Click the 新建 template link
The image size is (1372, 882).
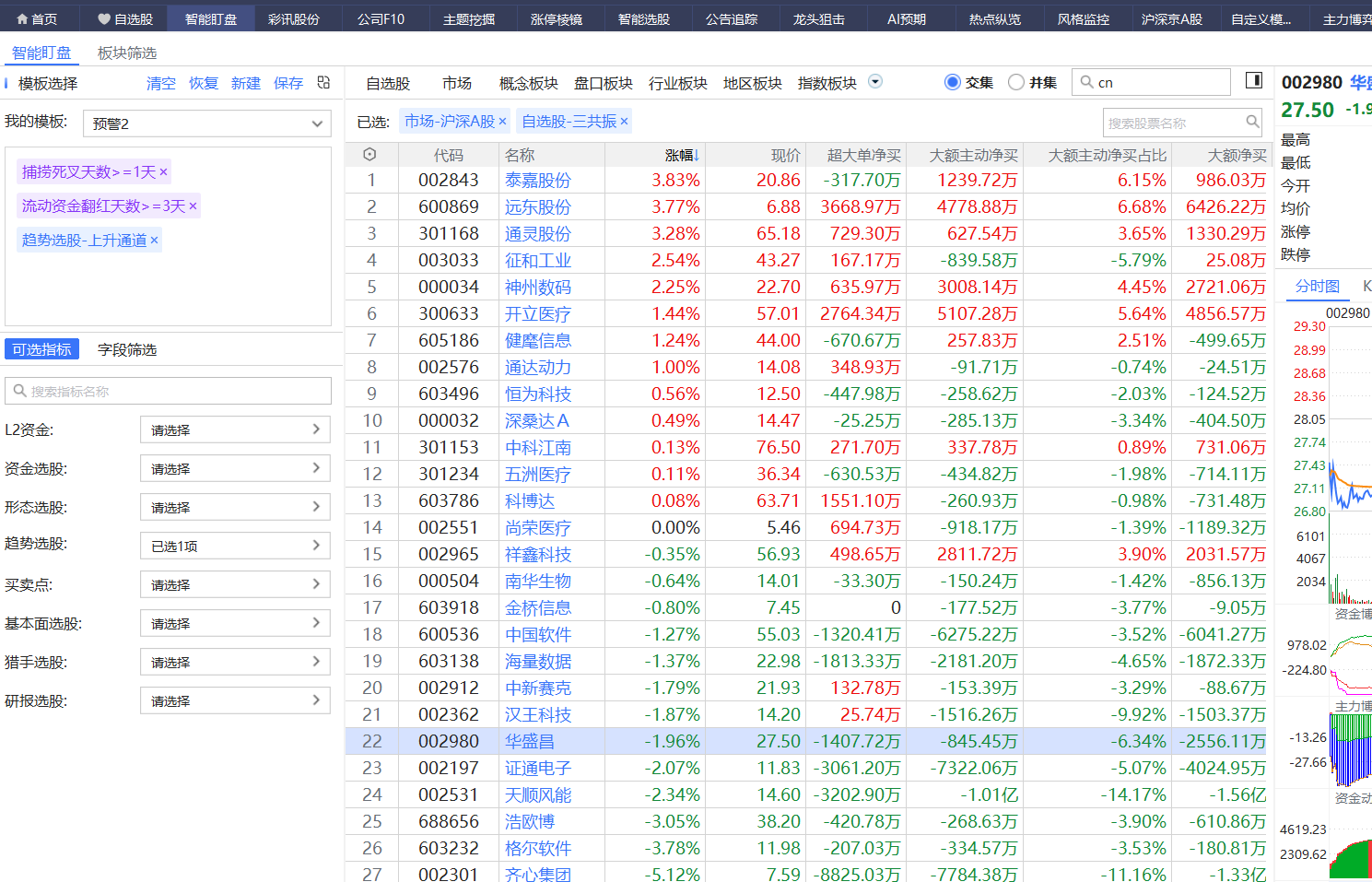tap(246, 83)
